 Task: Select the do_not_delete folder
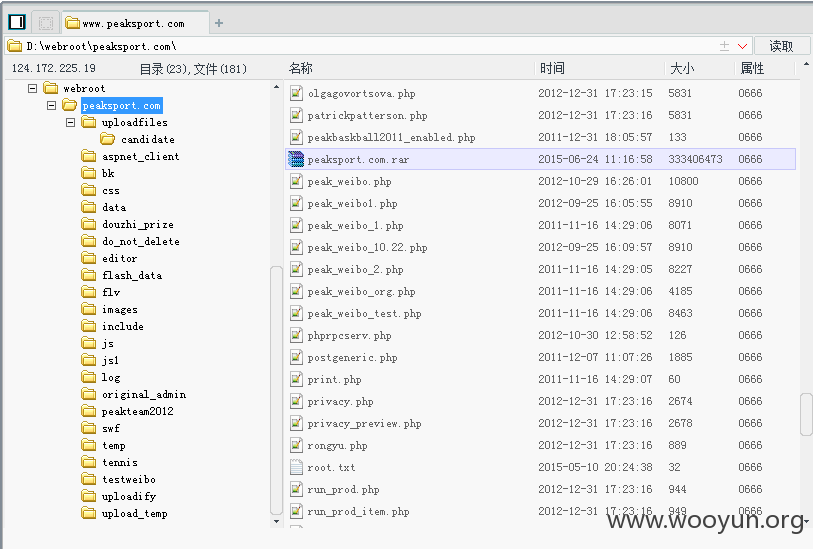coord(141,241)
